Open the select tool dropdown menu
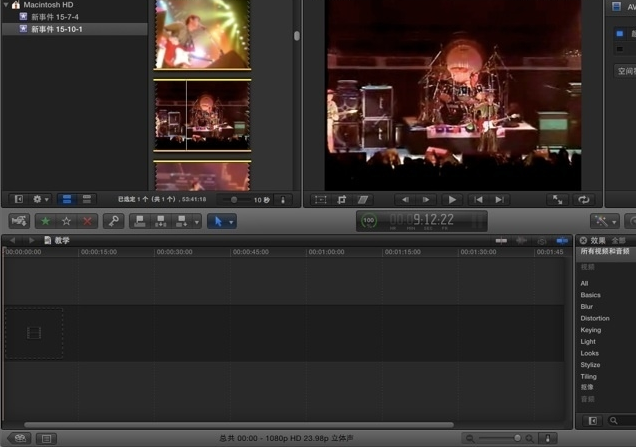The width and height of the screenshot is (636, 447). [221, 221]
